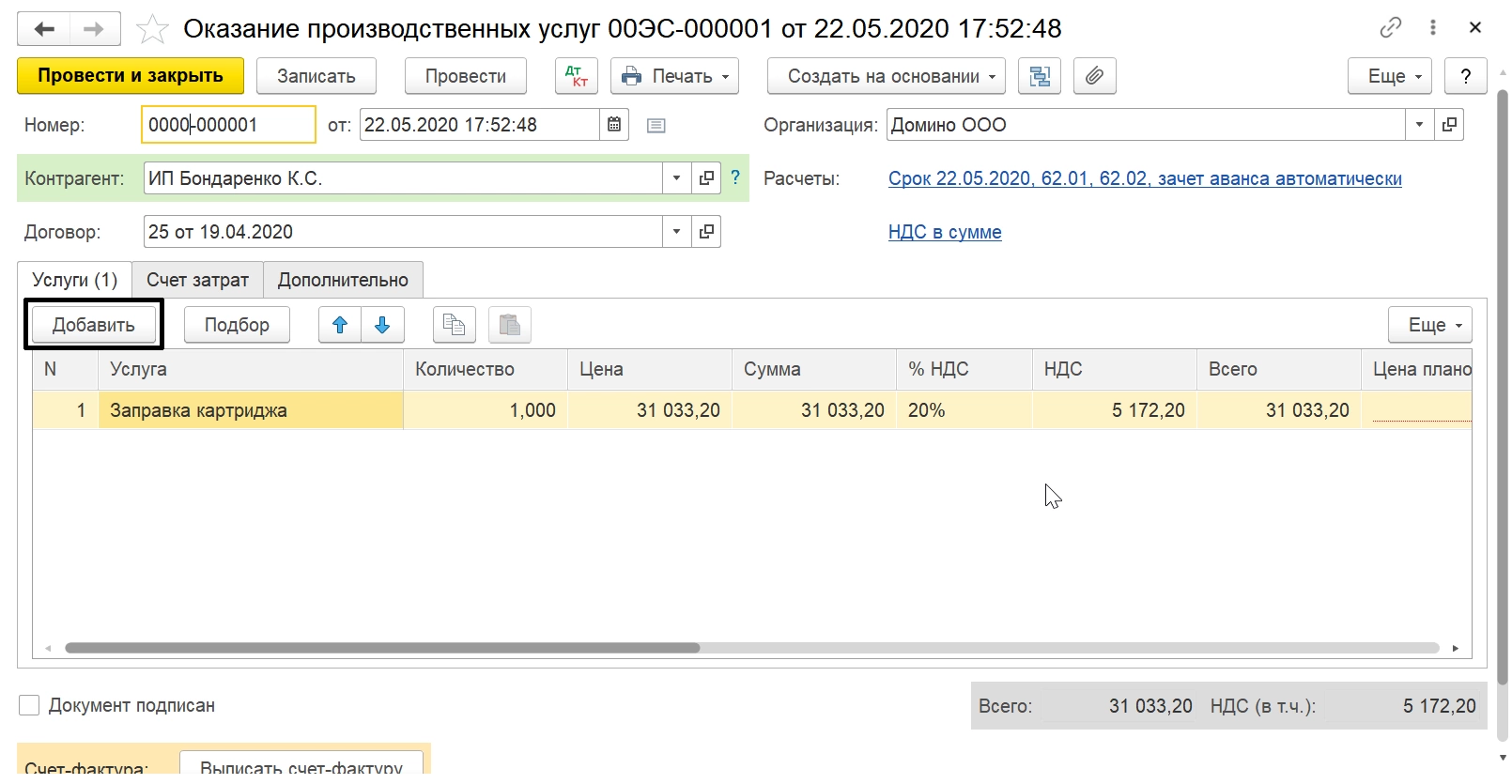The height and width of the screenshot is (784, 1512).
Task: Add document to favorites with star icon
Action: 152,29
